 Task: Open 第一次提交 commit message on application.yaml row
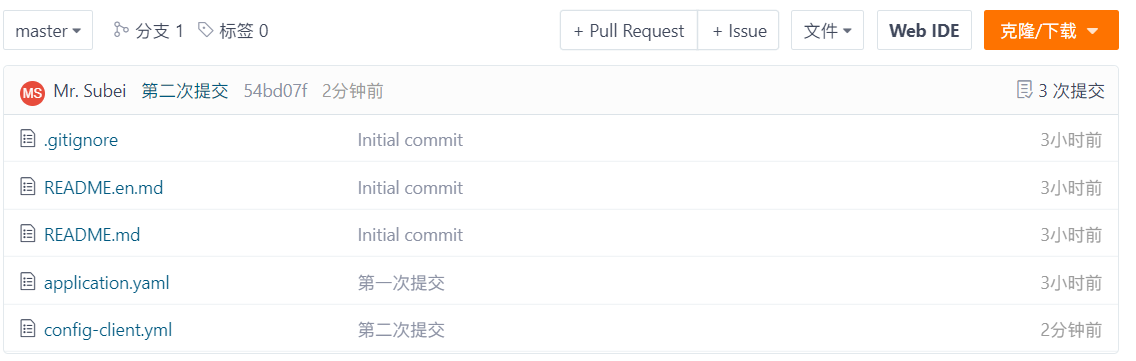point(401,283)
